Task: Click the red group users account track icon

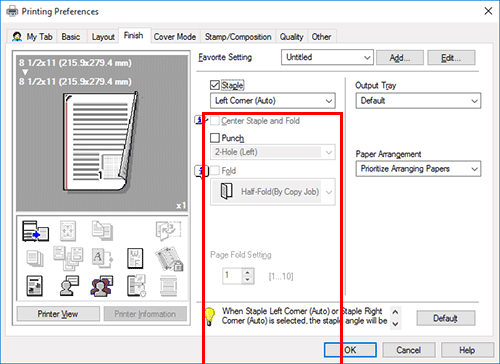Action: (102, 286)
